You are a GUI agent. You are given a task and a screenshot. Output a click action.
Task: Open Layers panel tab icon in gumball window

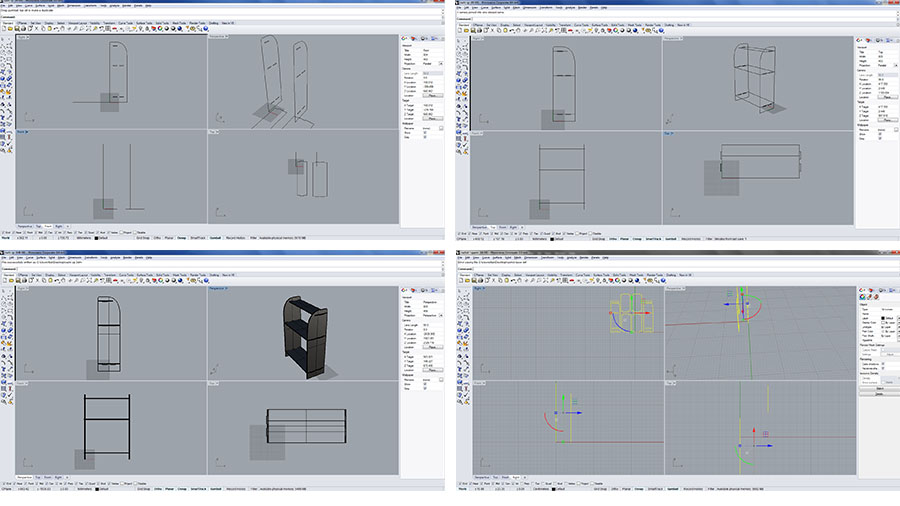871,290
